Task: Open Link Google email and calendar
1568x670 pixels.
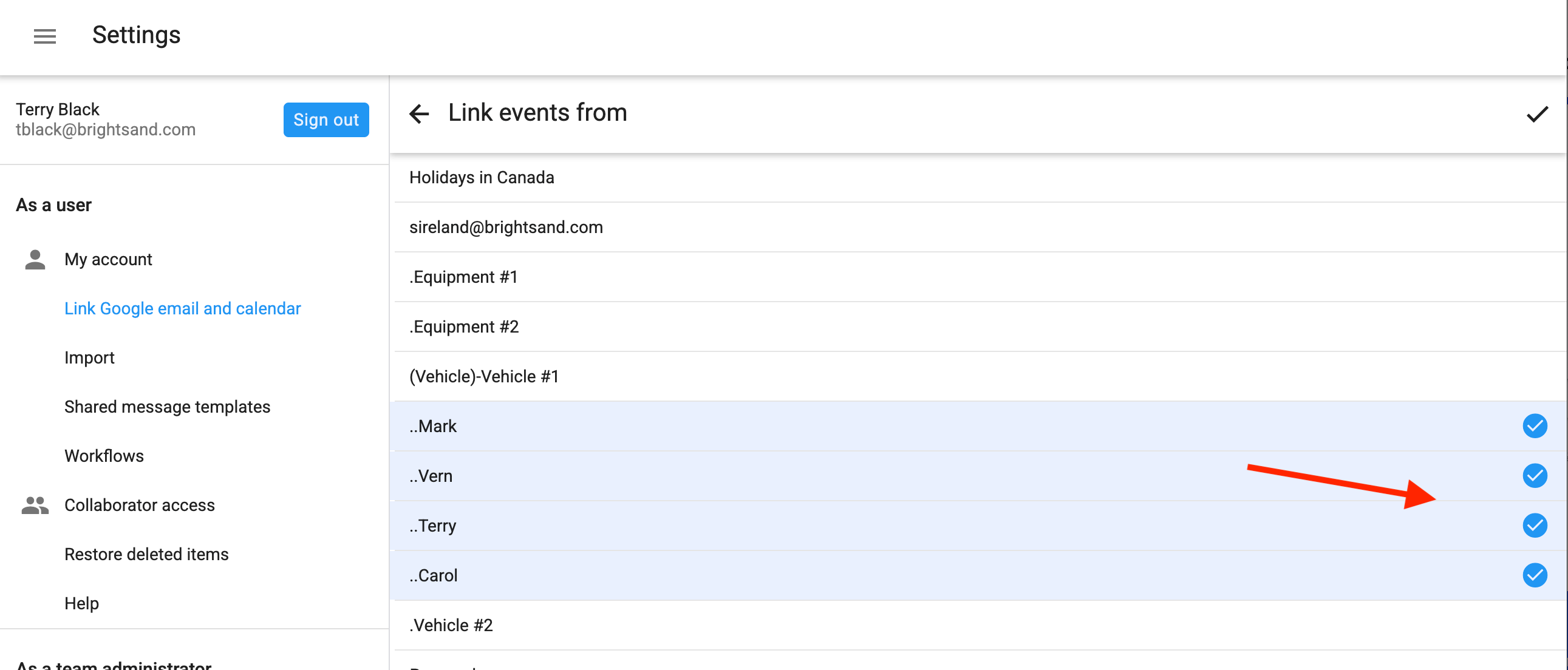Action: pos(183,308)
